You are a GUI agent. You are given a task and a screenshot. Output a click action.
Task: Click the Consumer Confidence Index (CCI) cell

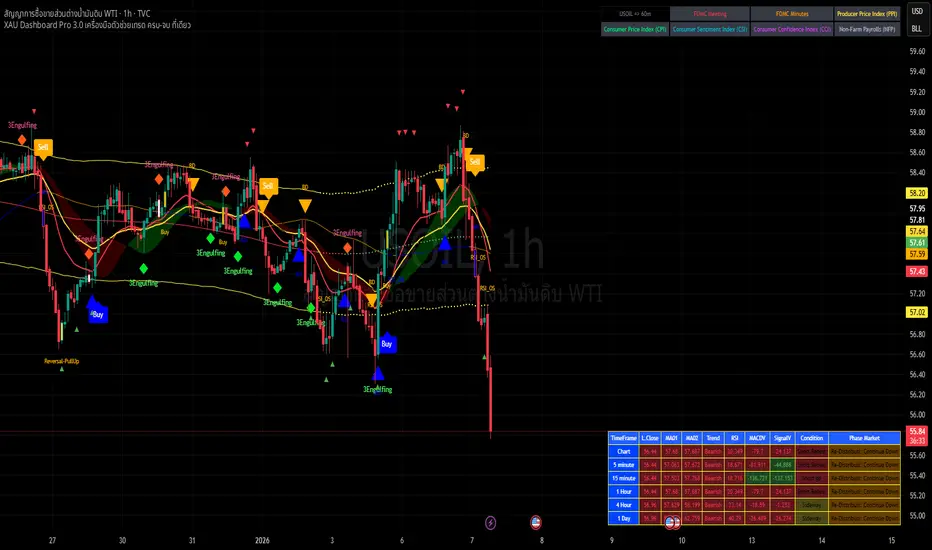792,29
